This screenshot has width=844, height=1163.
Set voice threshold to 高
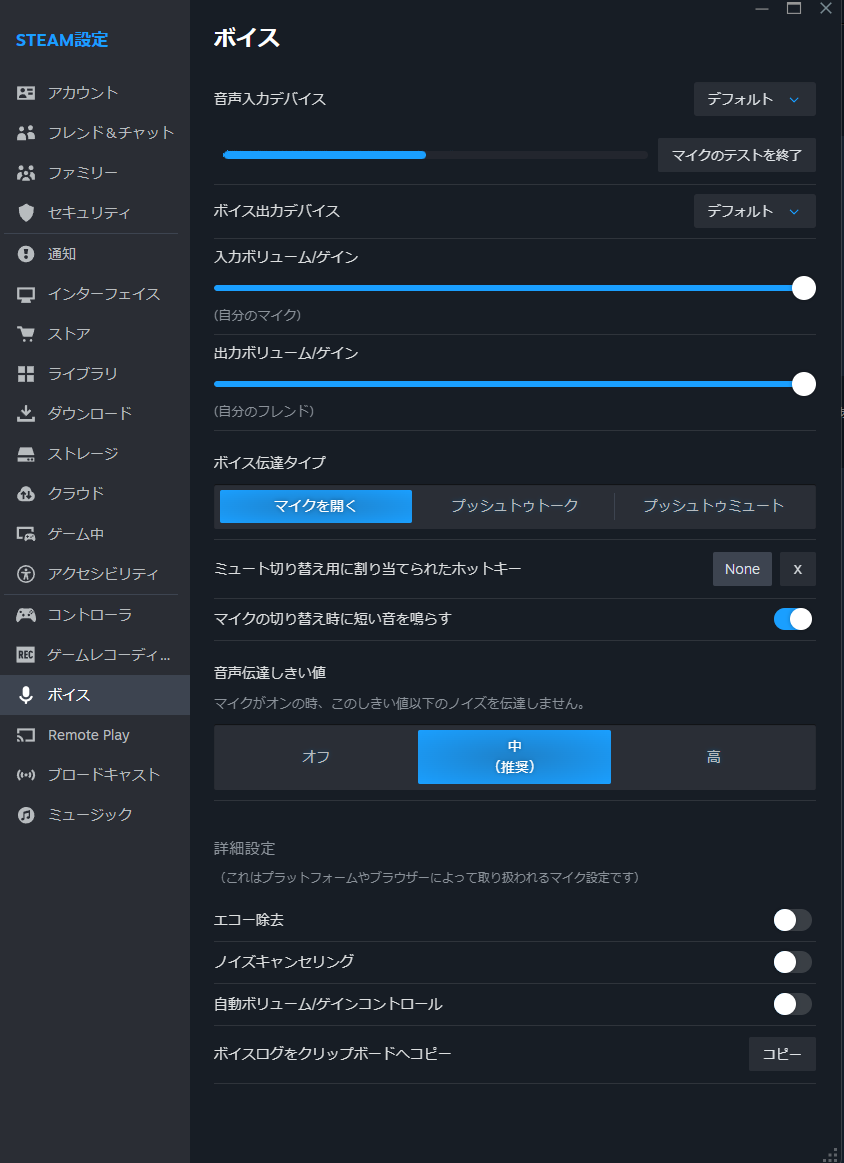pyautogui.click(x=714, y=757)
